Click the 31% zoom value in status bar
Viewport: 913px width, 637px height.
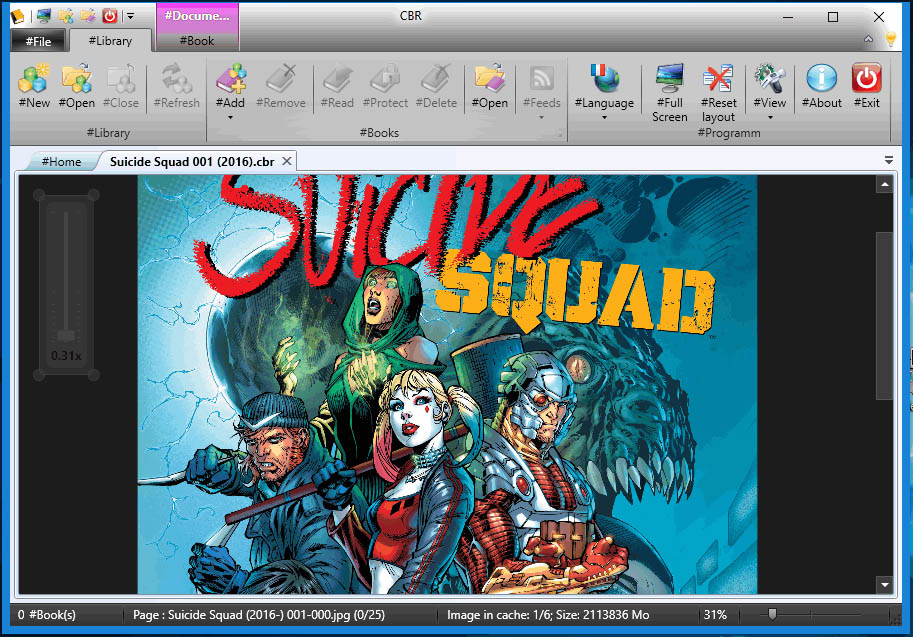click(715, 614)
